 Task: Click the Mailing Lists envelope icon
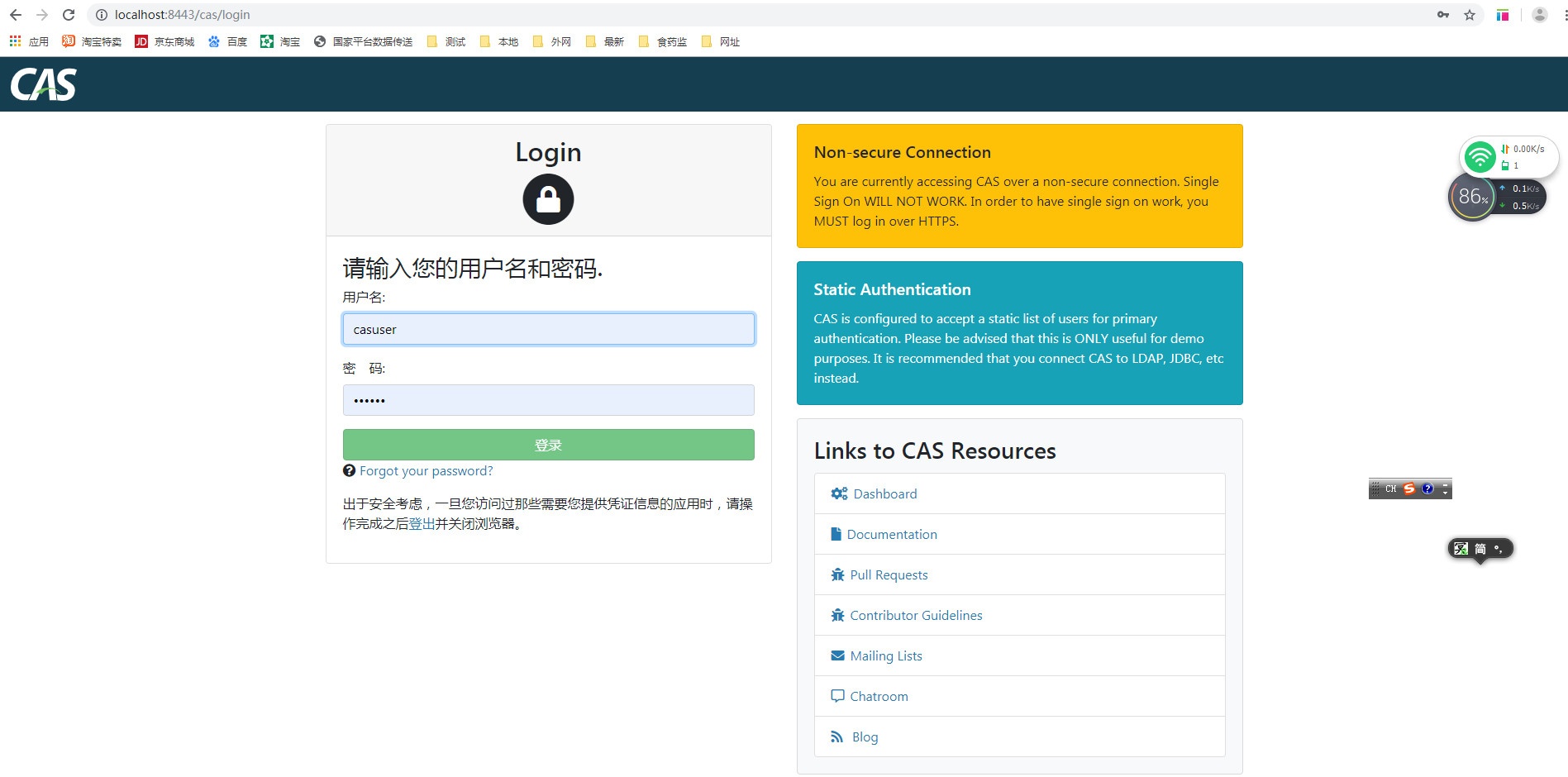(x=837, y=655)
